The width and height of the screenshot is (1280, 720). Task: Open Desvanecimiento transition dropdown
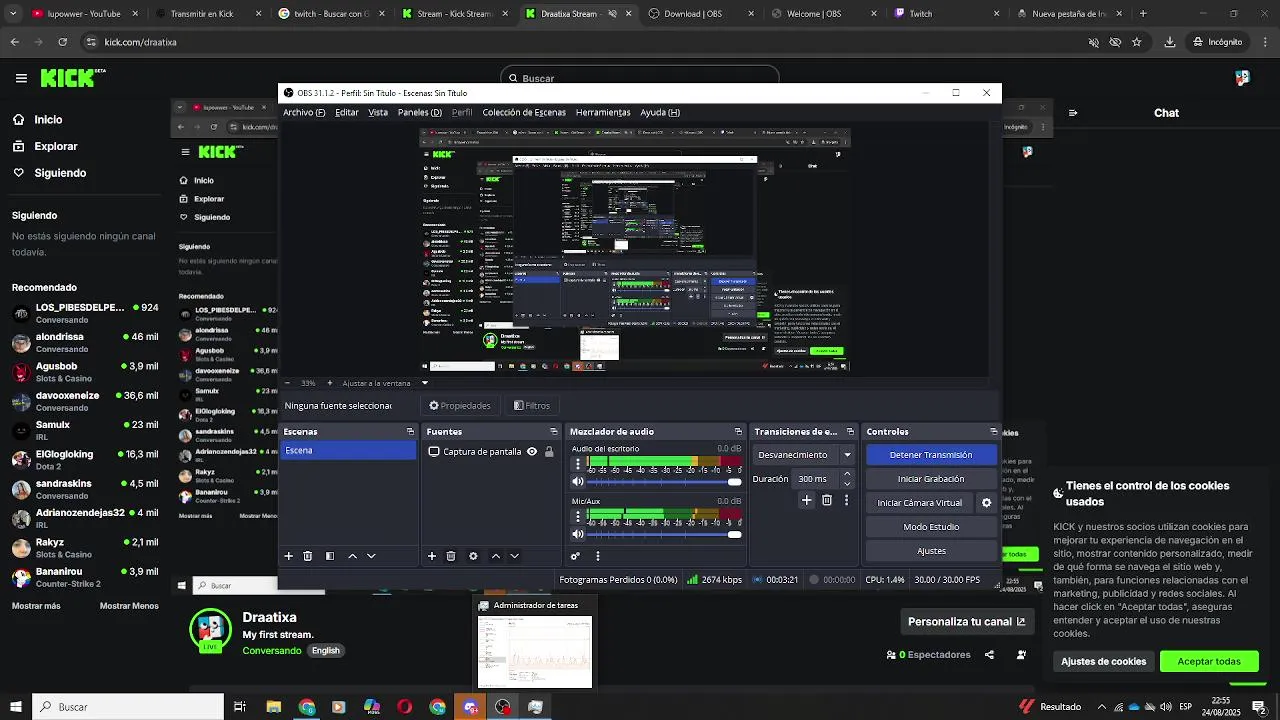tap(805, 455)
